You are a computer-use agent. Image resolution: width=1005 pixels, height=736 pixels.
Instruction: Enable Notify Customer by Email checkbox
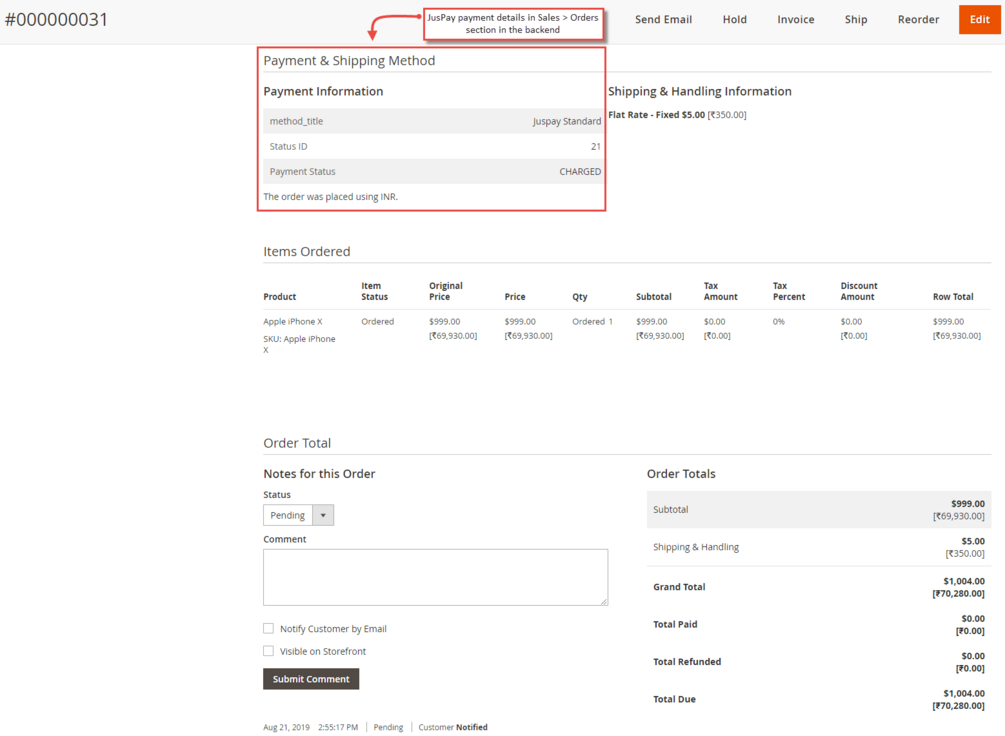coord(269,628)
